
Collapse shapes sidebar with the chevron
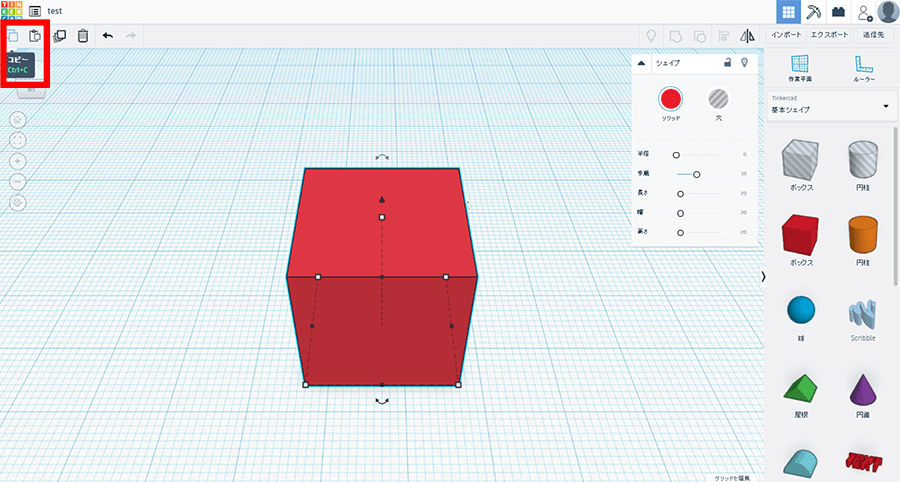pos(763,277)
